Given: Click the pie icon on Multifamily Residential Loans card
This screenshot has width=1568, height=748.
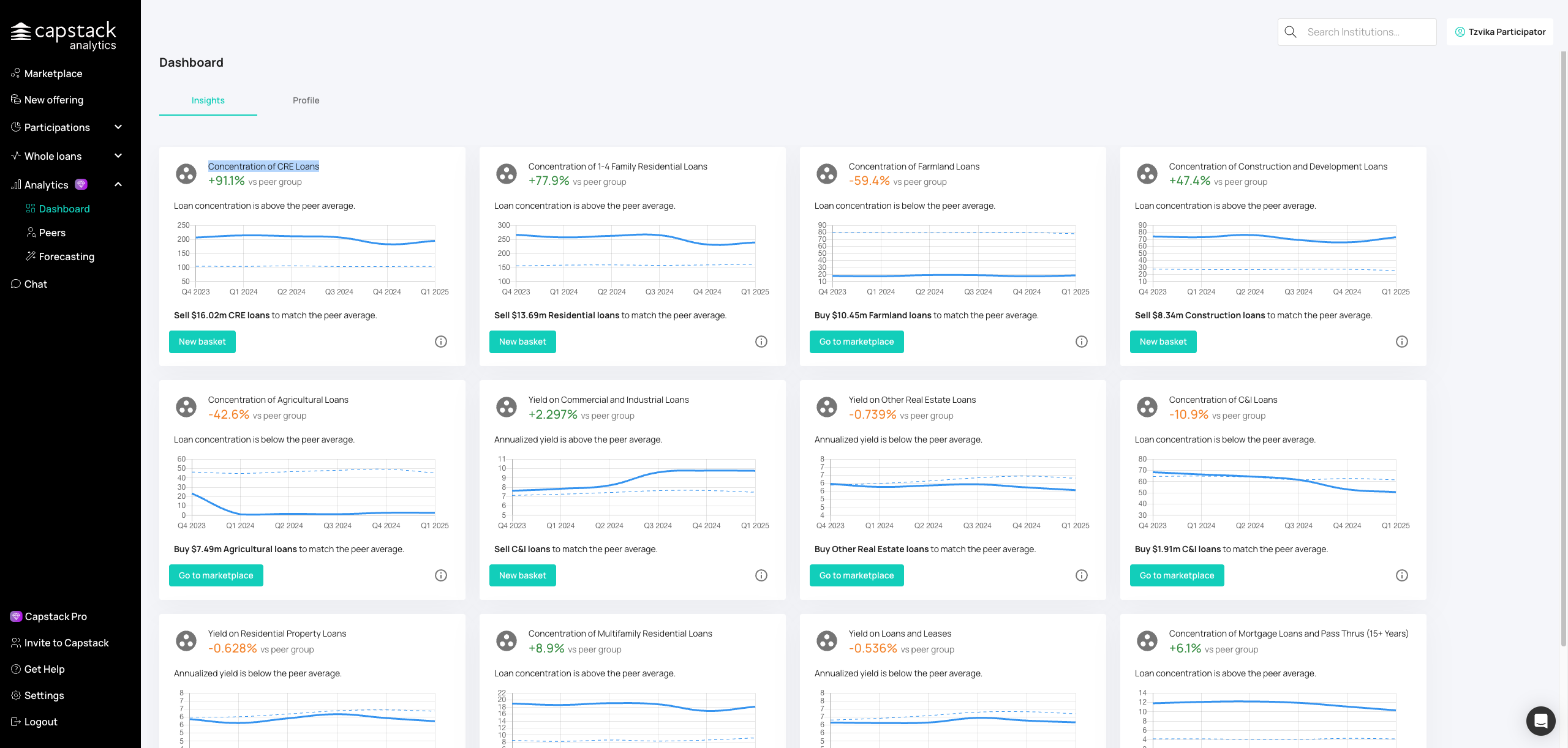Looking at the screenshot, I should (507, 641).
